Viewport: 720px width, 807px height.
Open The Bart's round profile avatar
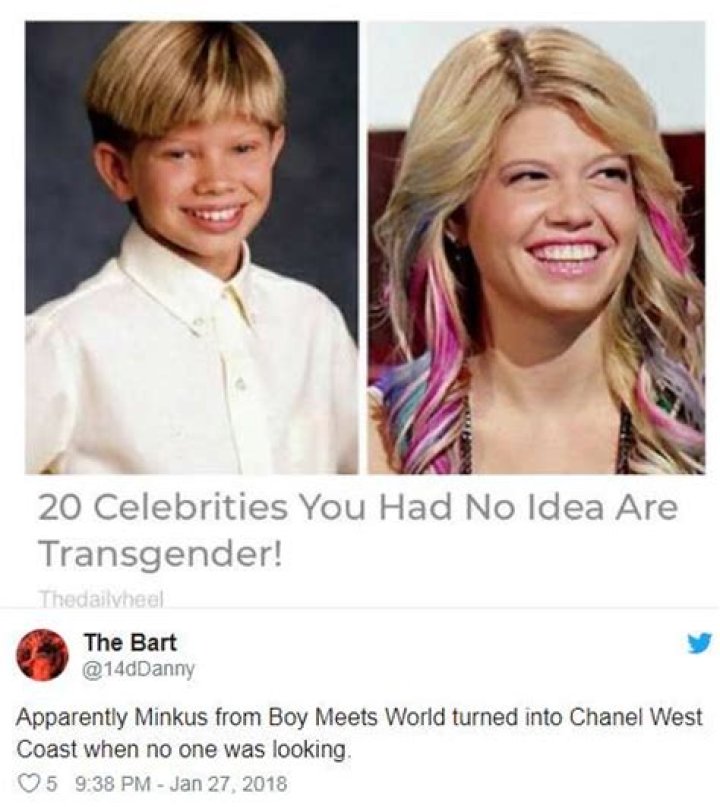pos(43,655)
